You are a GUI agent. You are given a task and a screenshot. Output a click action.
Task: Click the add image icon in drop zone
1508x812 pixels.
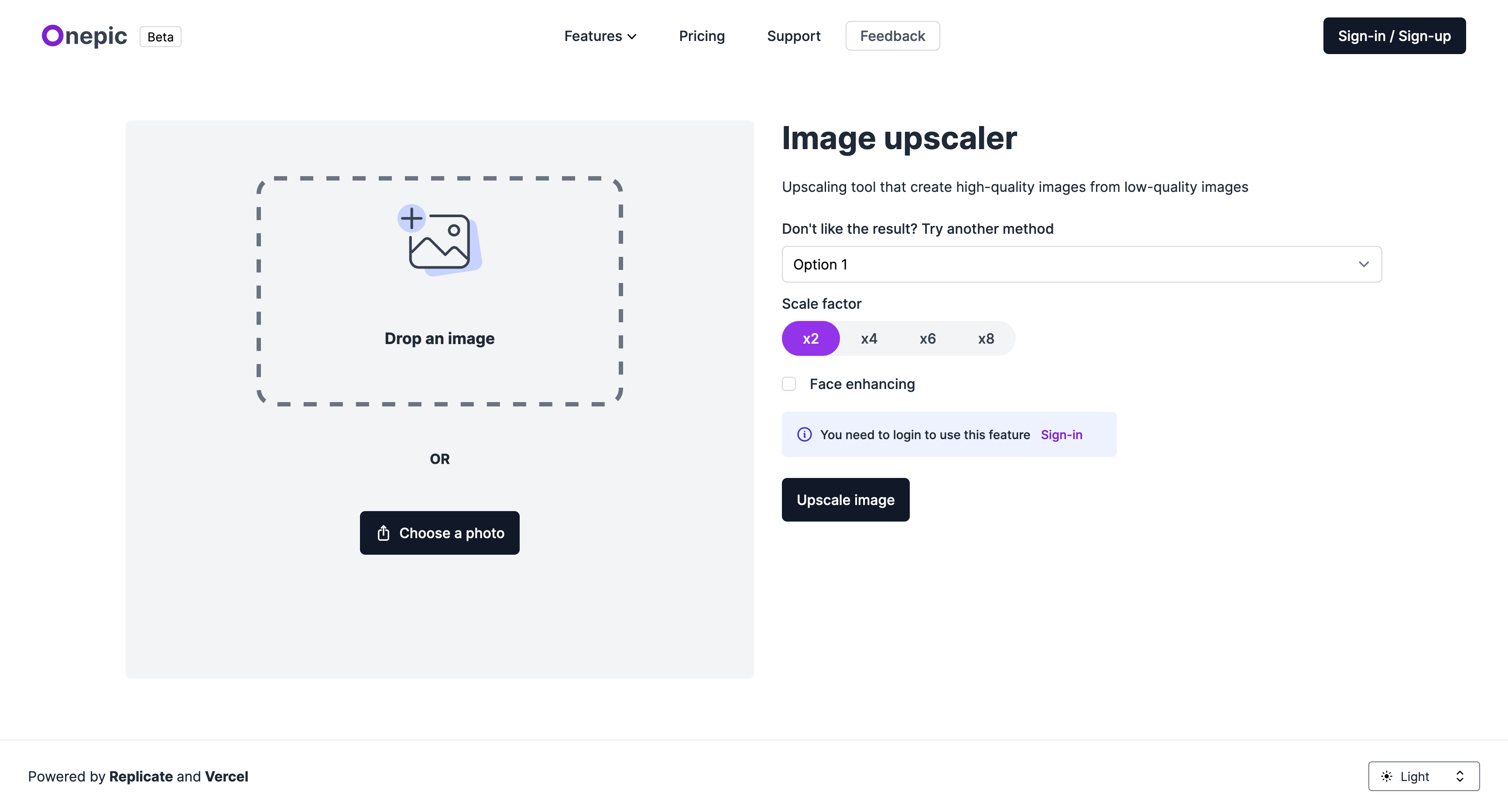(x=439, y=240)
